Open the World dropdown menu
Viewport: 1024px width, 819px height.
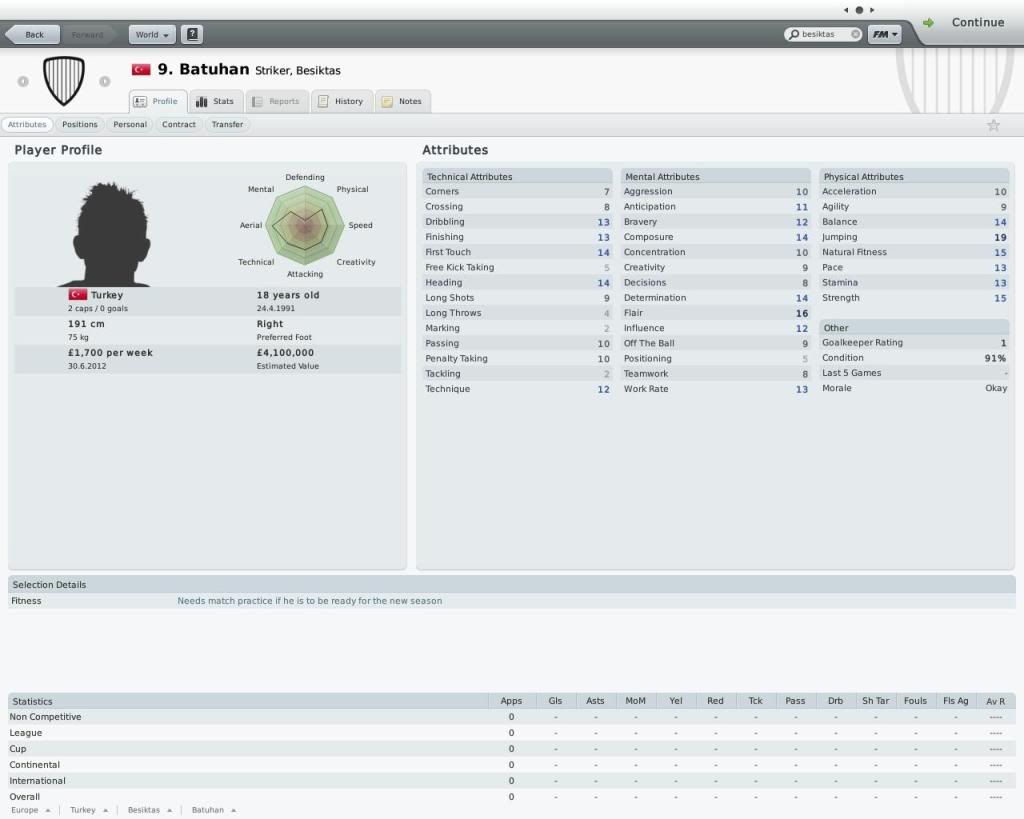point(152,35)
